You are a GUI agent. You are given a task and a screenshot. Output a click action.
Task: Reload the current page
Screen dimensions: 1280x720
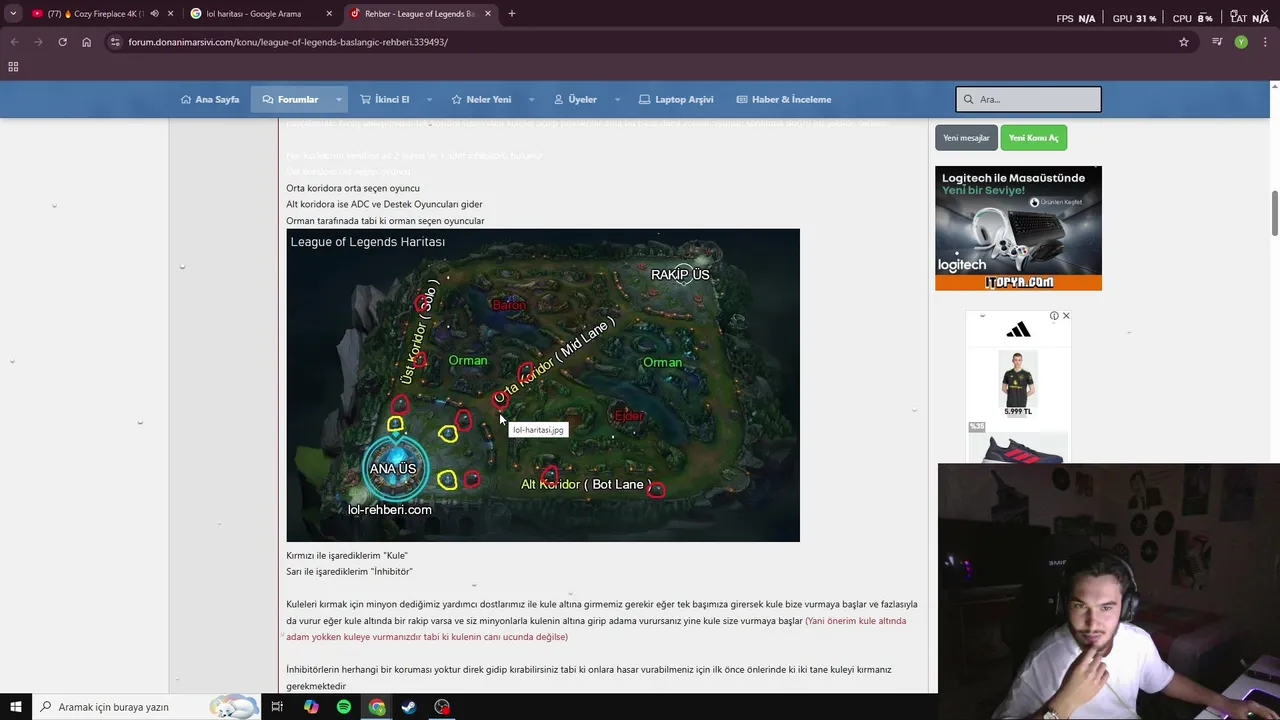62,42
